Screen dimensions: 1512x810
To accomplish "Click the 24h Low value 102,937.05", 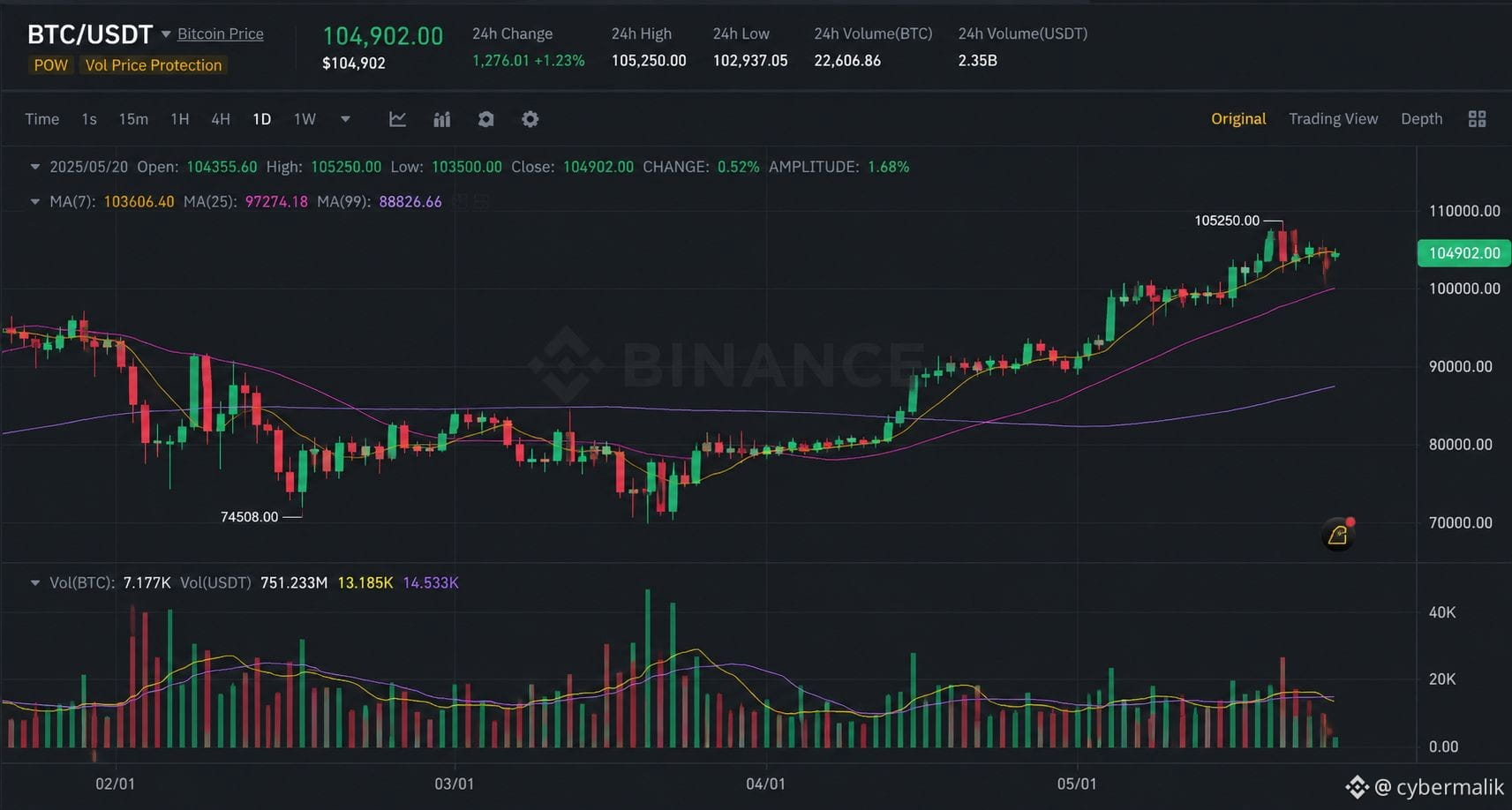I will (750, 61).
